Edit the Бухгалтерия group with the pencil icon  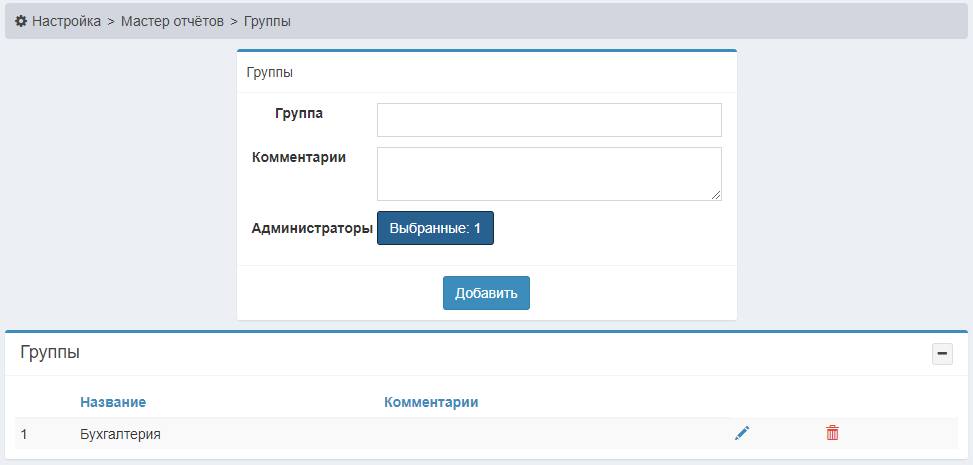point(741,433)
